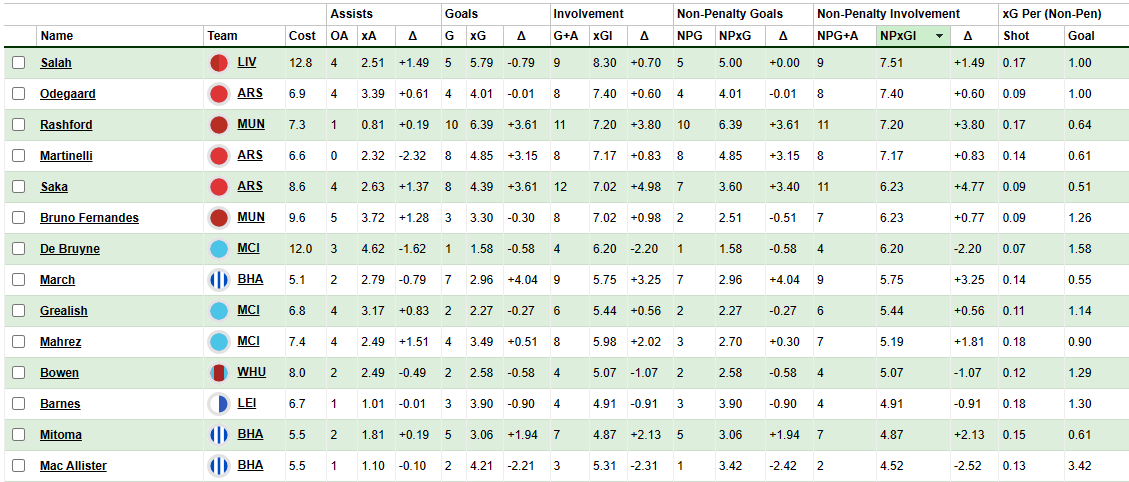Open Bruno Fernandes player link

click(89, 218)
